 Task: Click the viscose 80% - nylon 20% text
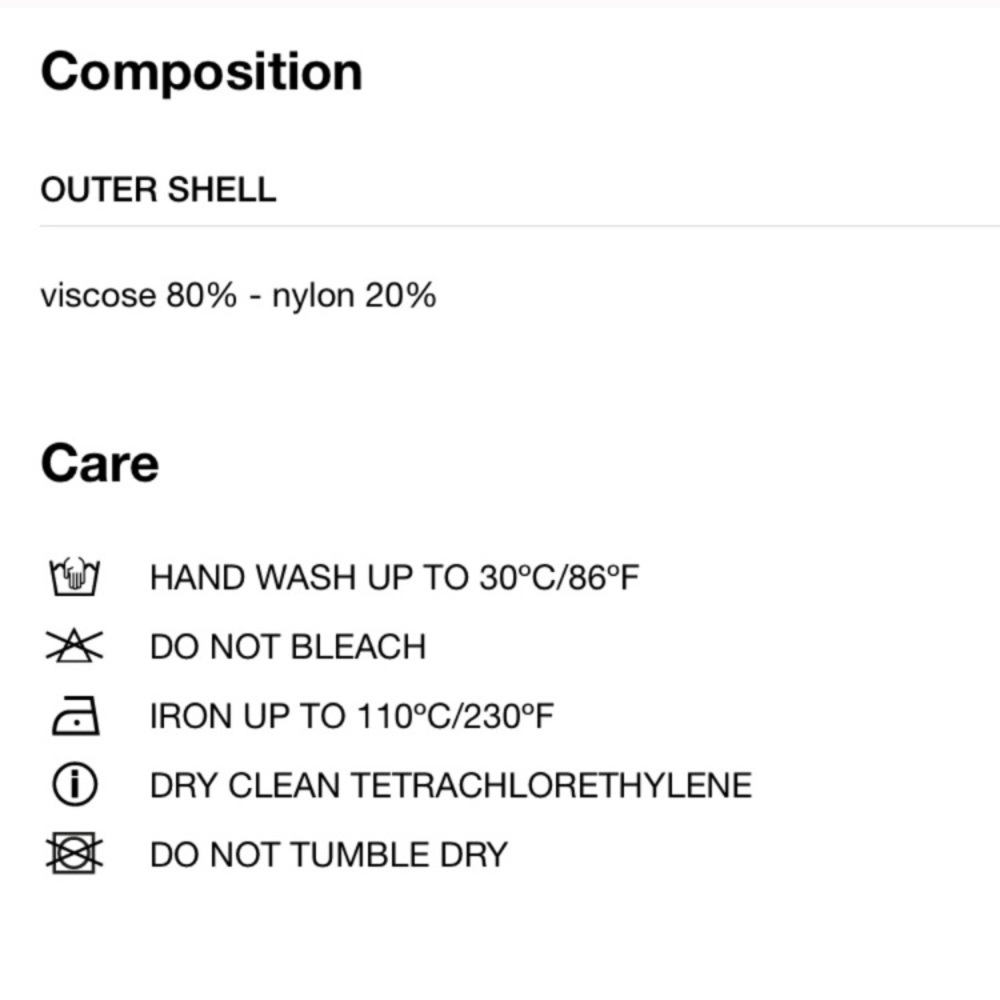(x=238, y=296)
